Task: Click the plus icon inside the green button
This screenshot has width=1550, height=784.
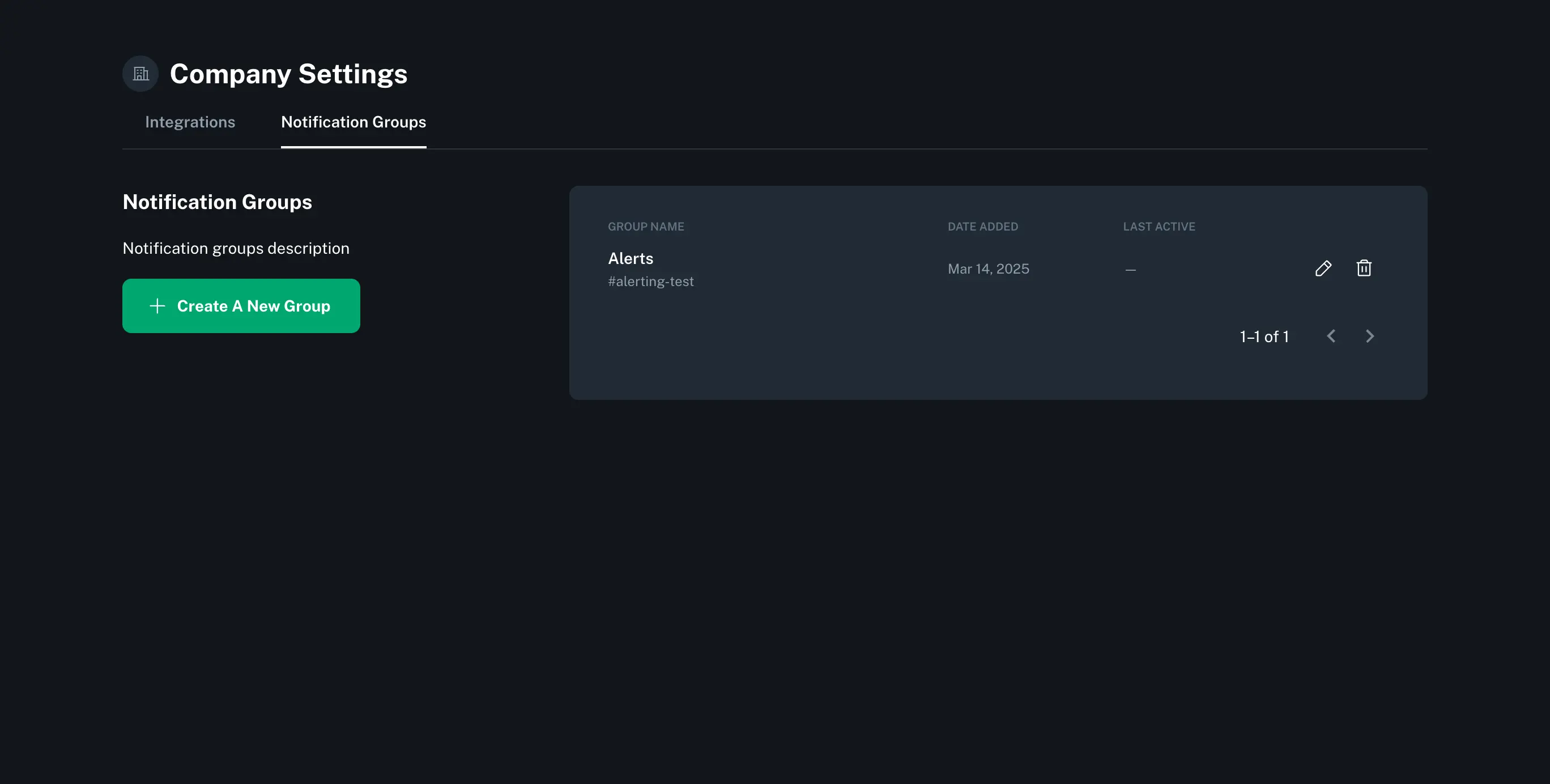Action: 156,306
